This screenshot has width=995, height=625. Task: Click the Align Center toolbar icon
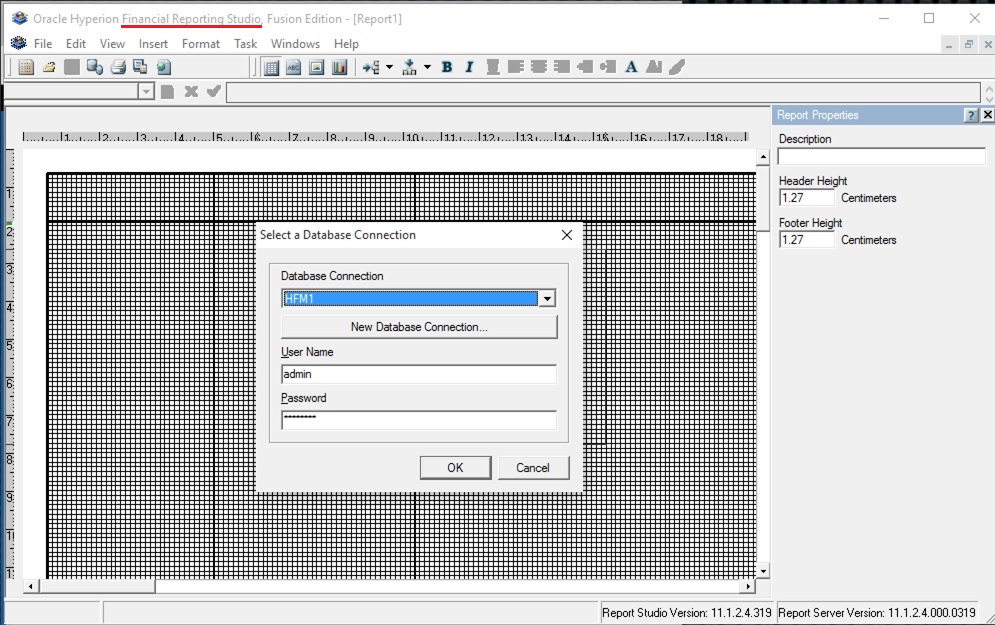point(538,67)
